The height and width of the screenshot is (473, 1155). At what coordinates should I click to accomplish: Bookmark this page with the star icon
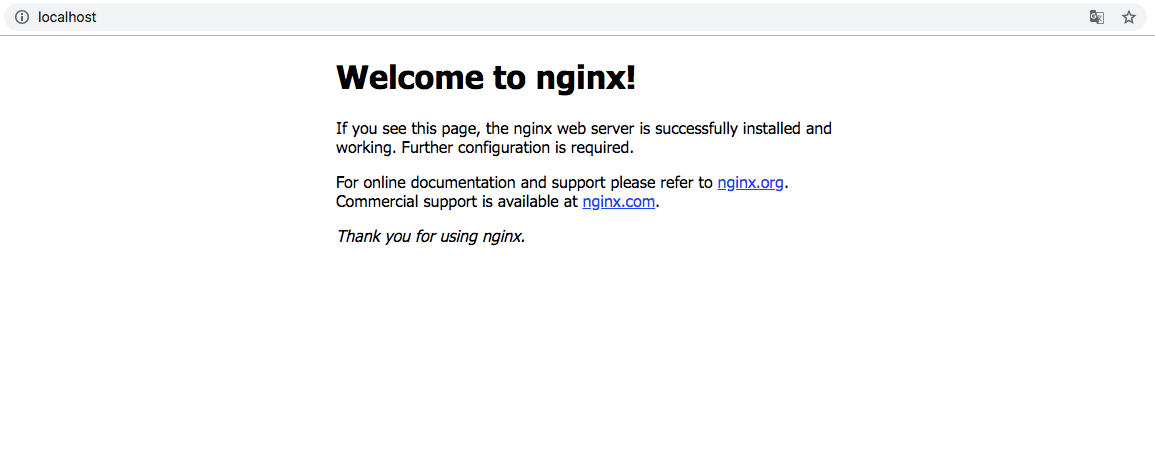coord(1128,17)
